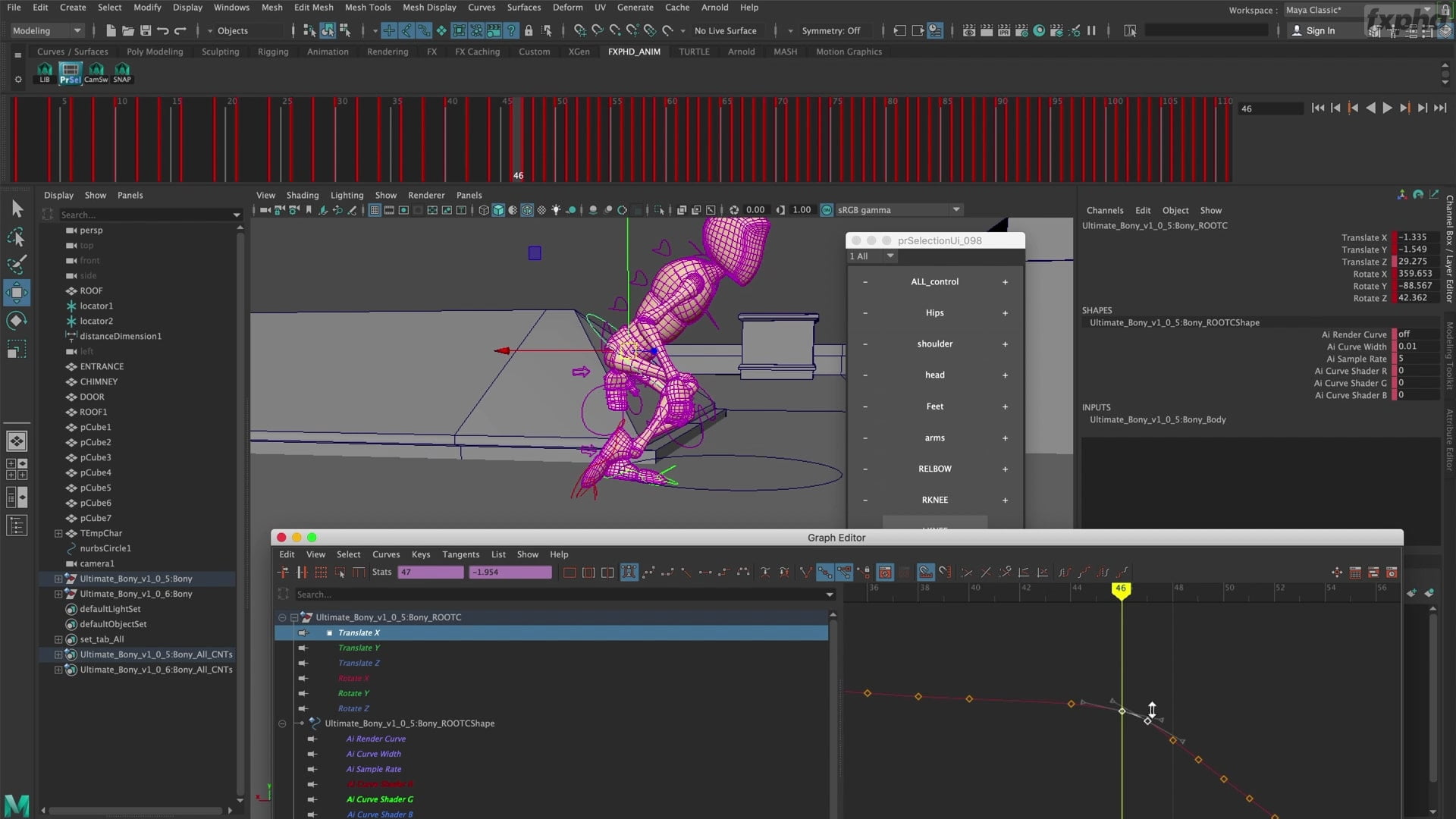
Task: Open the sRGB gamma dropdown
Action: (956, 210)
